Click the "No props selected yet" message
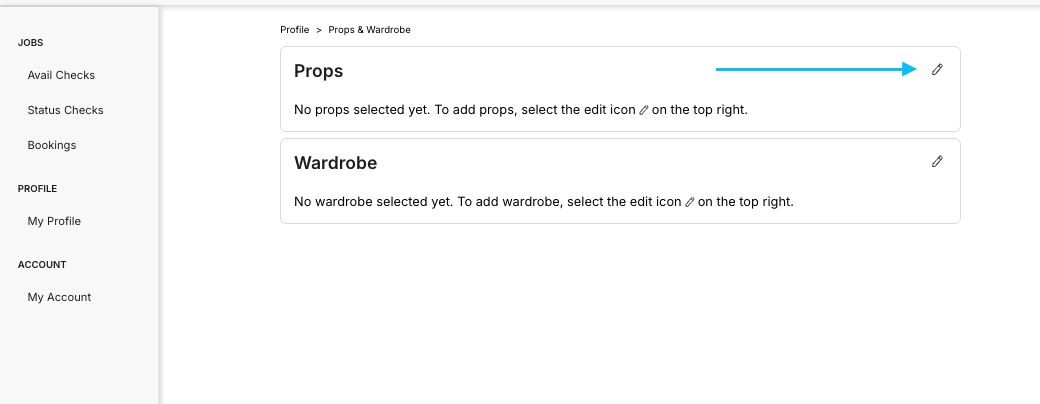This screenshot has height=404, width=1040. [x=521, y=109]
